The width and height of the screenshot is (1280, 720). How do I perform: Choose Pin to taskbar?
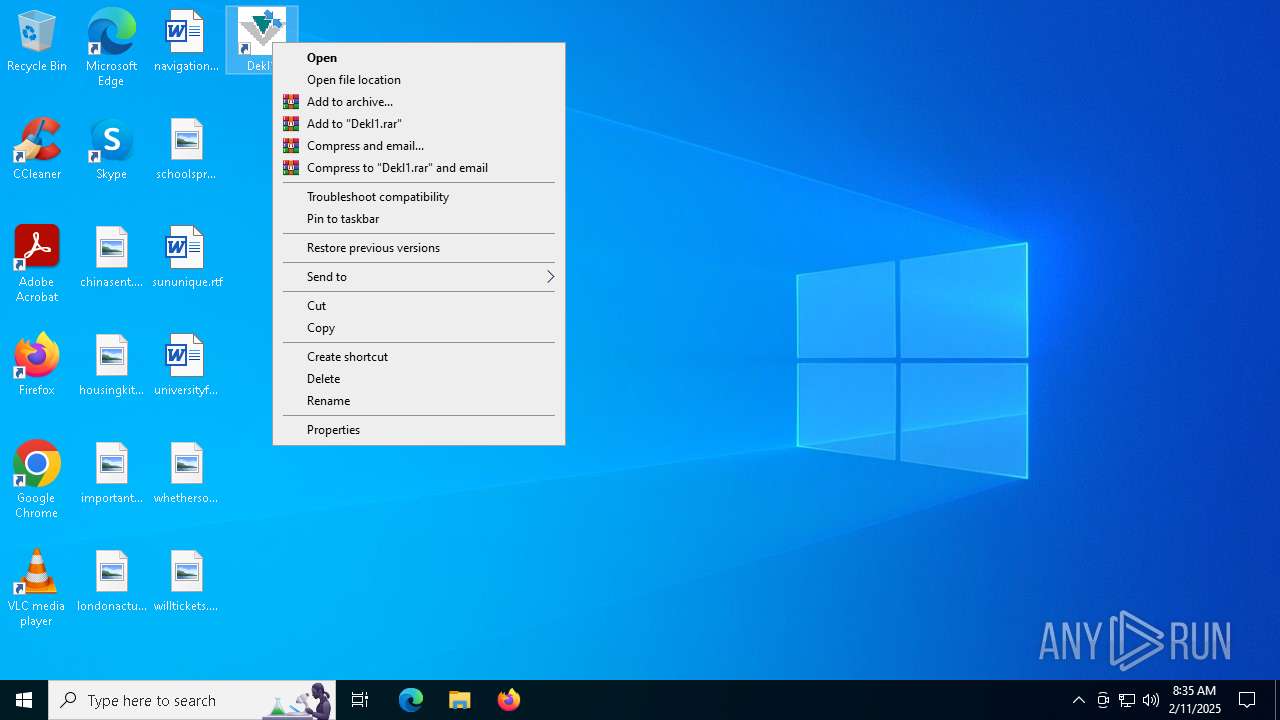418,219
